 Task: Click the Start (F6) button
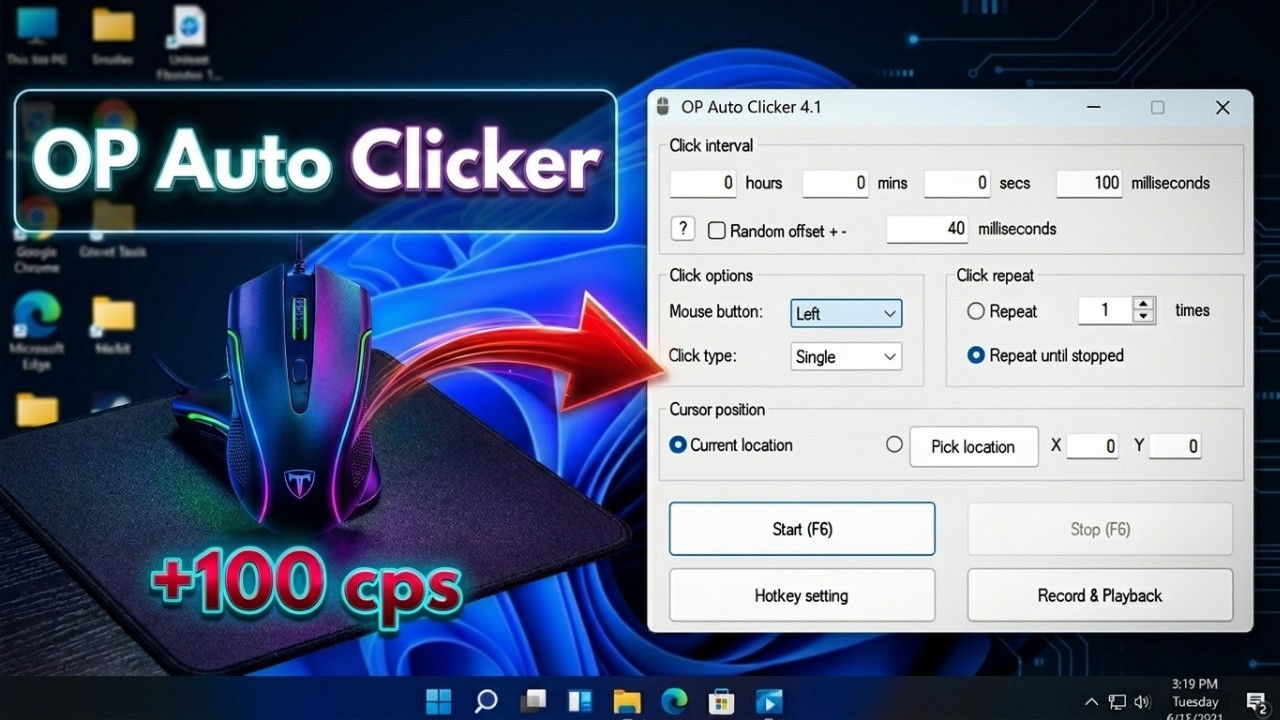(x=802, y=529)
